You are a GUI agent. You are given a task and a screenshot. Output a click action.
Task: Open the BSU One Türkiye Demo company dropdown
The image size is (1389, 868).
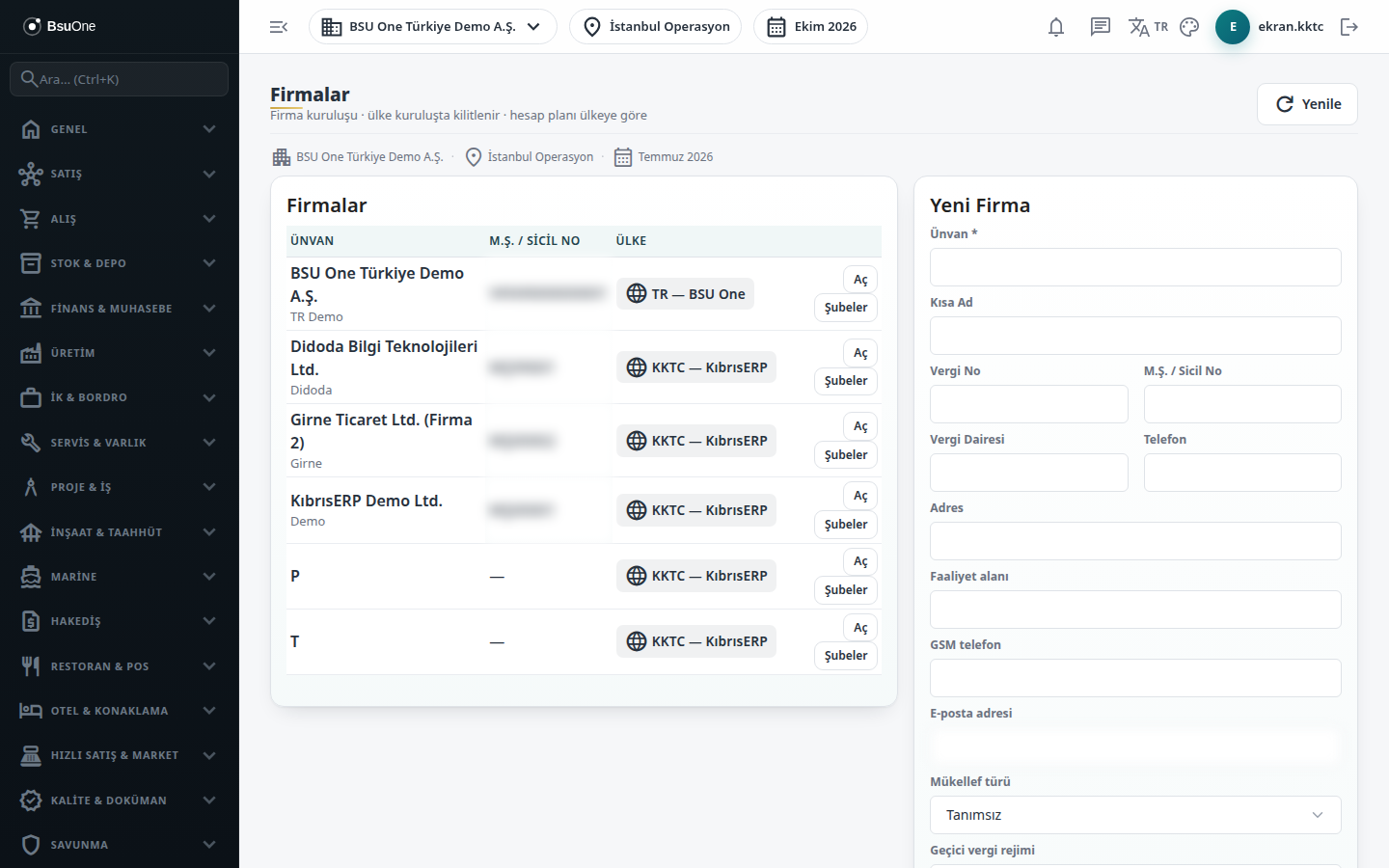click(432, 27)
